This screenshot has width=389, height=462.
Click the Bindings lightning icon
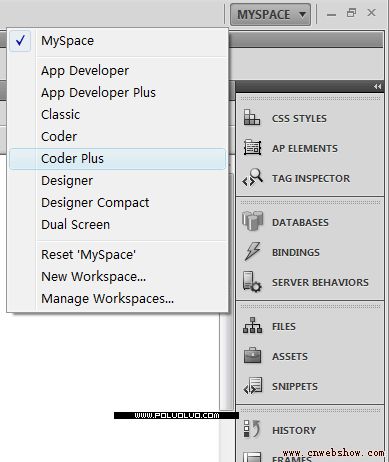pyautogui.click(x=252, y=251)
